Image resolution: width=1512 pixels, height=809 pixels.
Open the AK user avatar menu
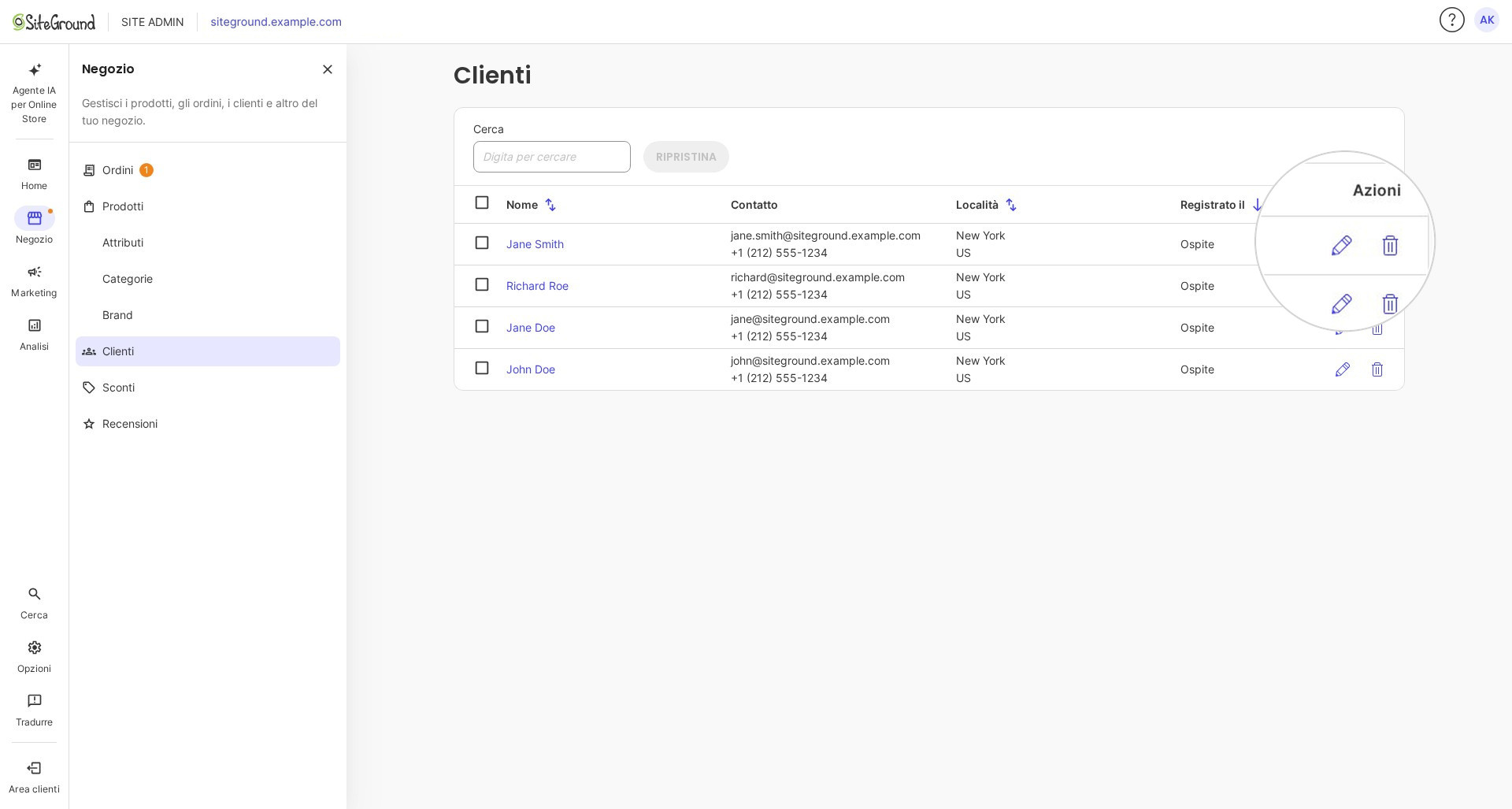(1487, 20)
